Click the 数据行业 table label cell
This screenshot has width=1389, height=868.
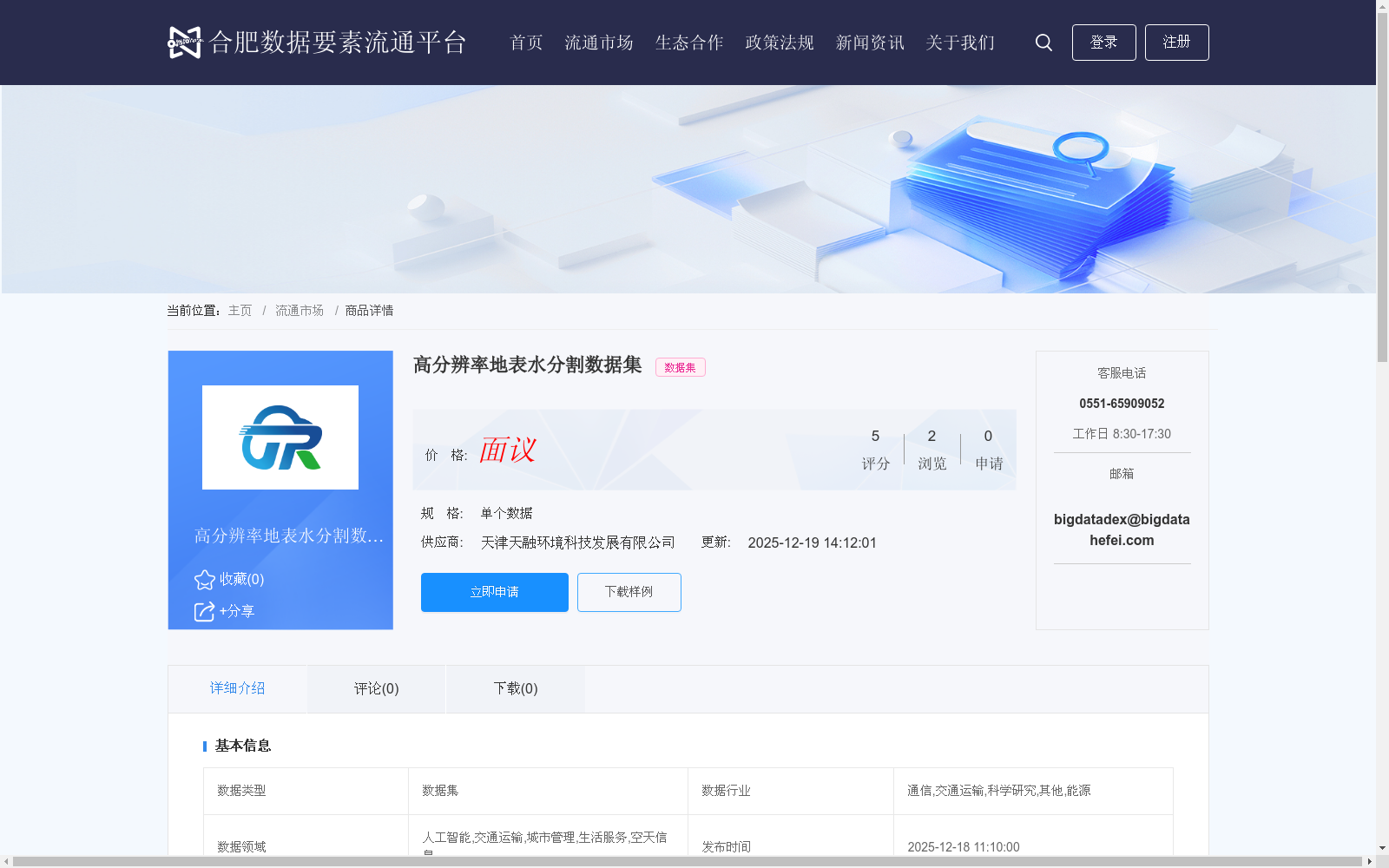(x=791, y=791)
